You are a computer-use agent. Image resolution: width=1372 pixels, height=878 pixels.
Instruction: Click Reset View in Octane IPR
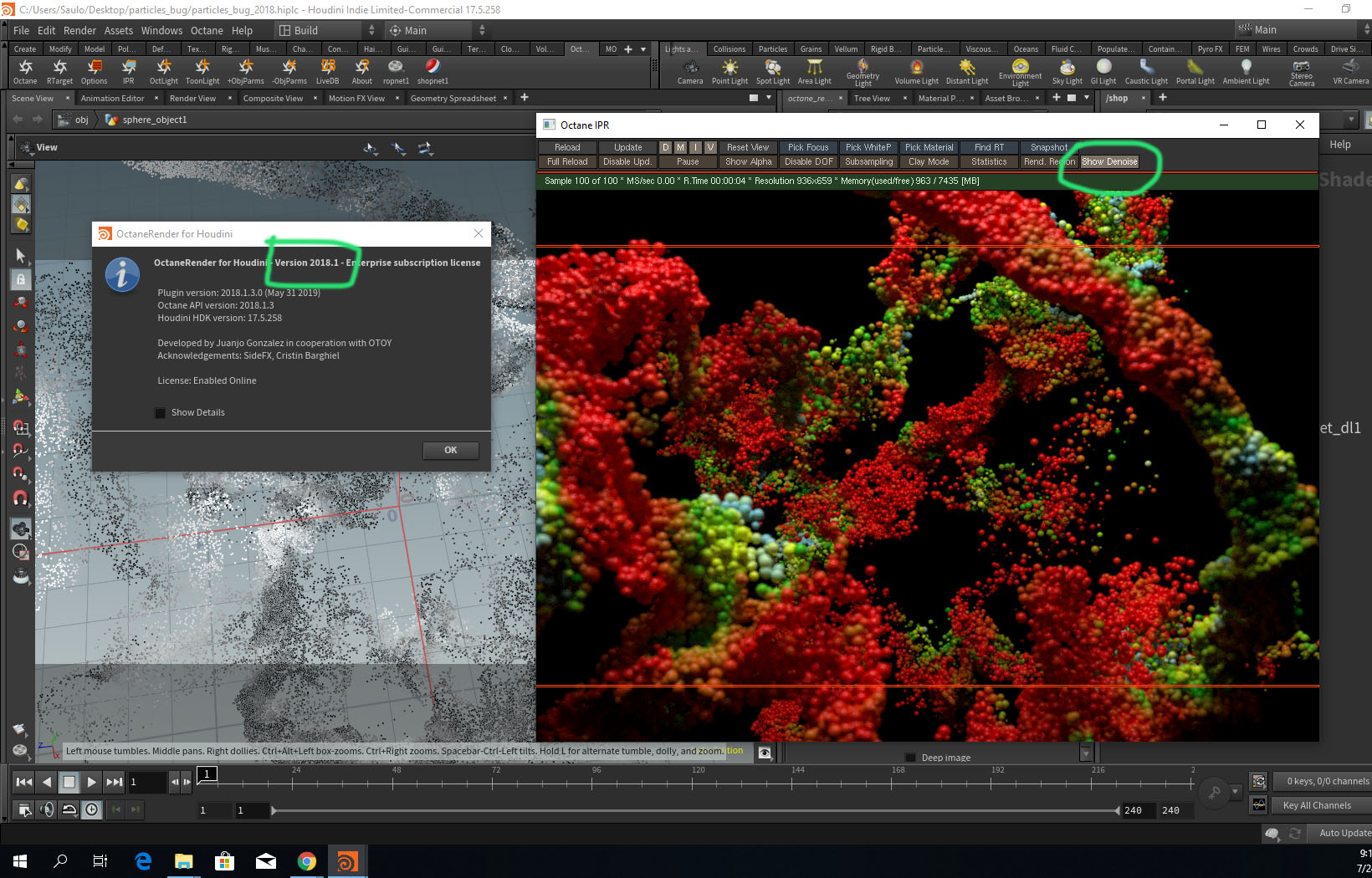pos(748,147)
